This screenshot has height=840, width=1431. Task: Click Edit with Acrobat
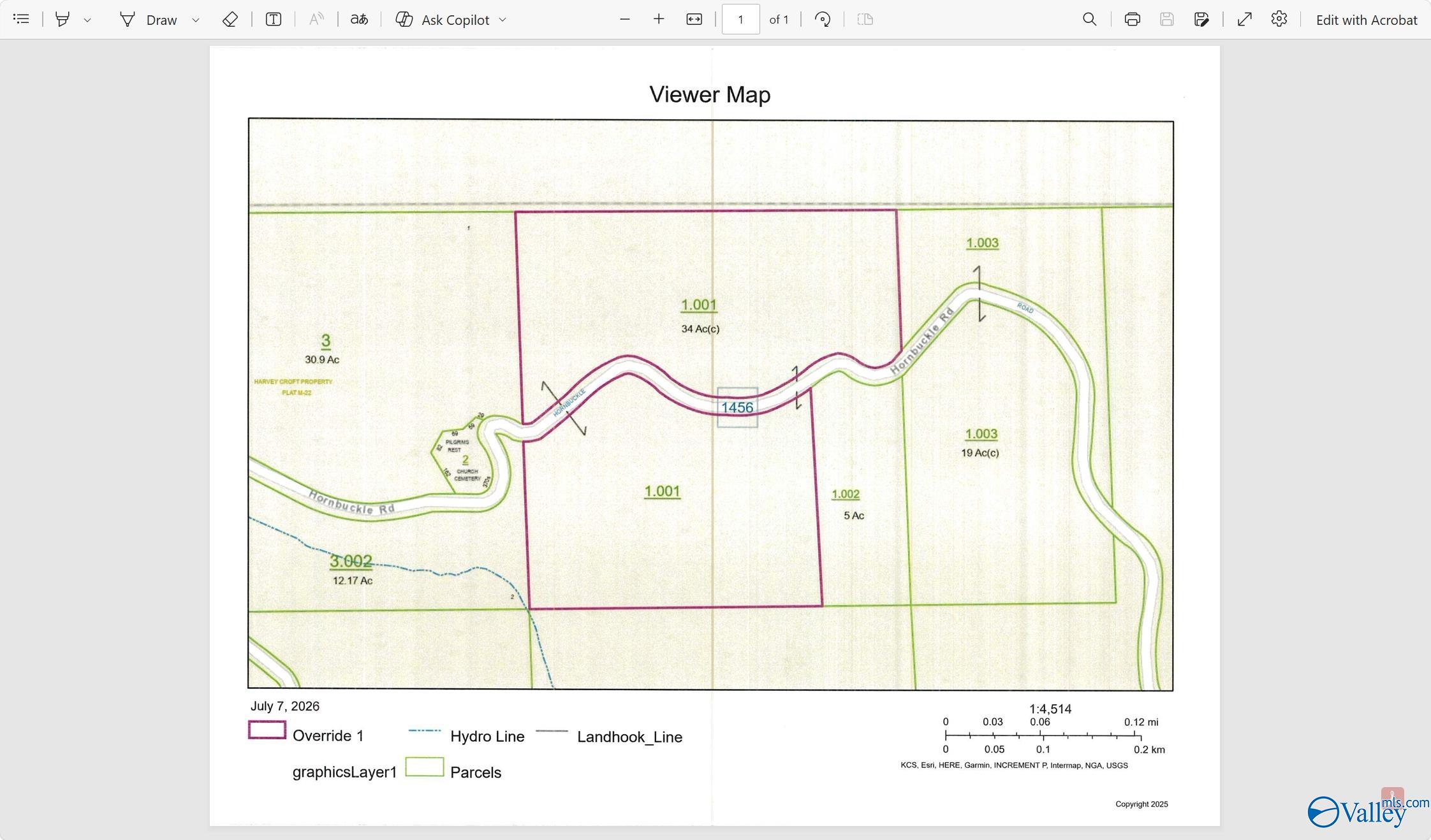[x=1367, y=20]
